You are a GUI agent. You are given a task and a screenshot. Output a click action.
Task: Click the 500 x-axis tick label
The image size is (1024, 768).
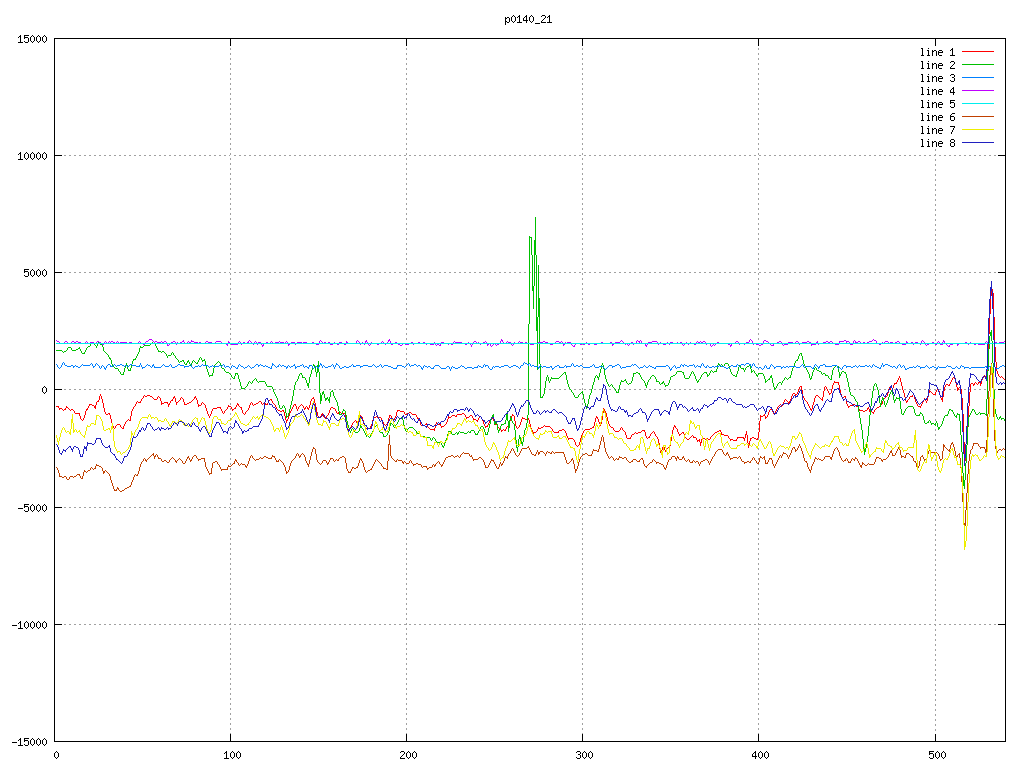tap(935, 754)
